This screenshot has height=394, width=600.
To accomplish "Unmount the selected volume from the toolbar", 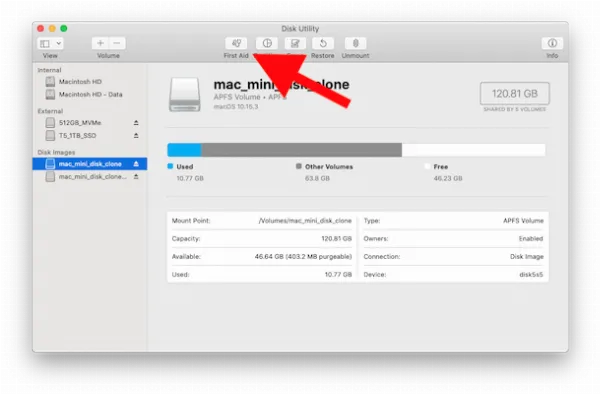I will pos(355,43).
